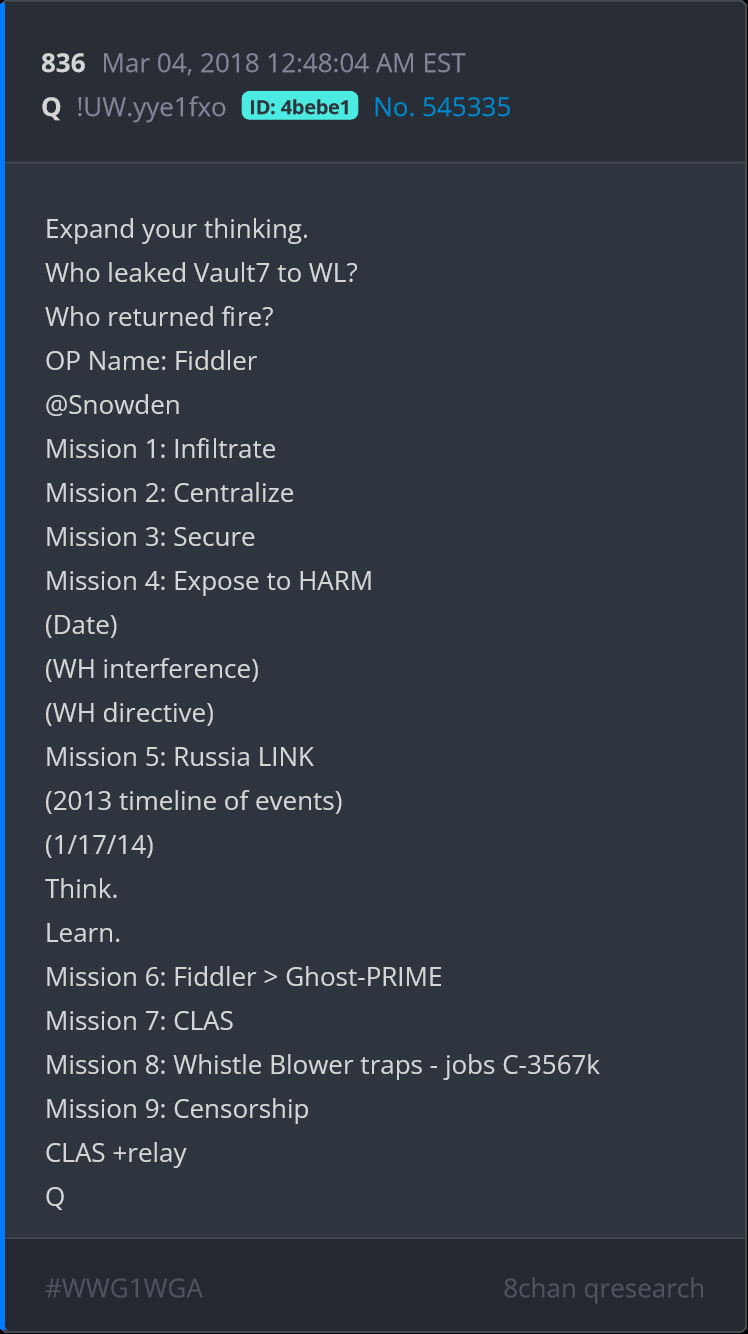
Task: Click the Mar 04, 2018 timestamp
Action: pyautogui.click(x=283, y=63)
